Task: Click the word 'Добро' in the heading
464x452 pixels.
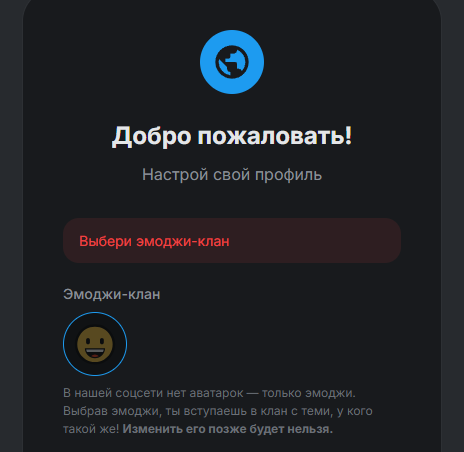Action: click(x=152, y=136)
